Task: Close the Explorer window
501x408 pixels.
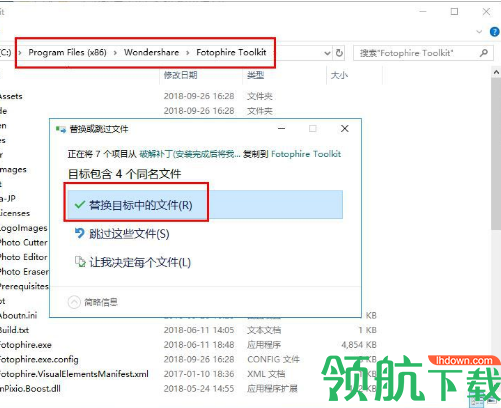Action: (x=486, y=12)
